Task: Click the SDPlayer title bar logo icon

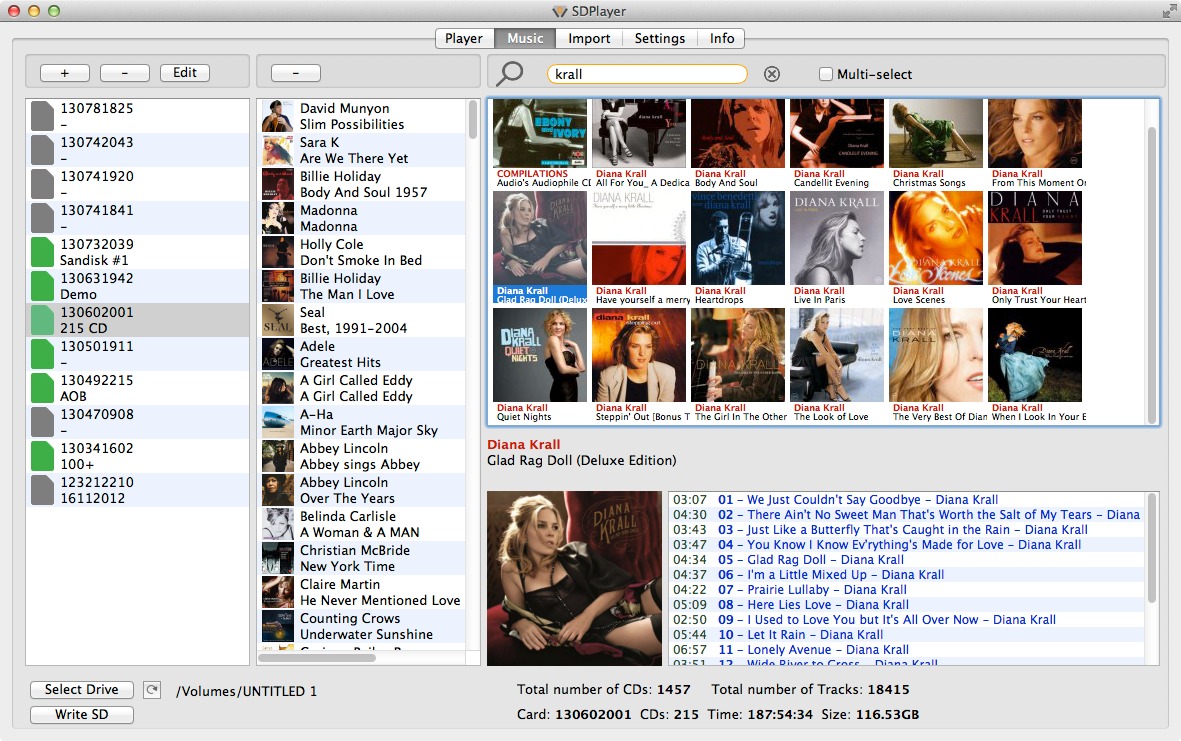Action: [559, 11]
